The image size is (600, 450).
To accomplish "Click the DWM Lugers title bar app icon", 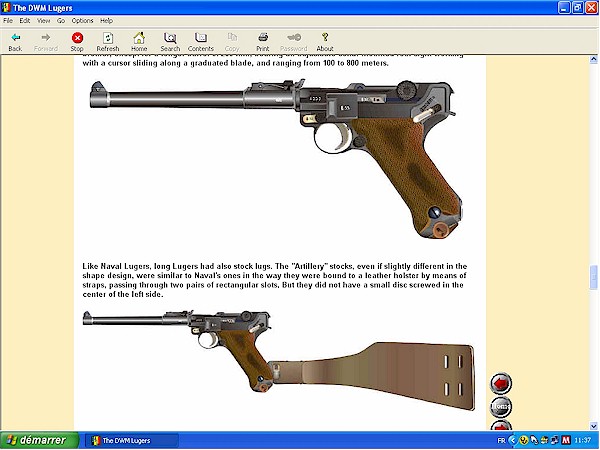I will [6, 8].
